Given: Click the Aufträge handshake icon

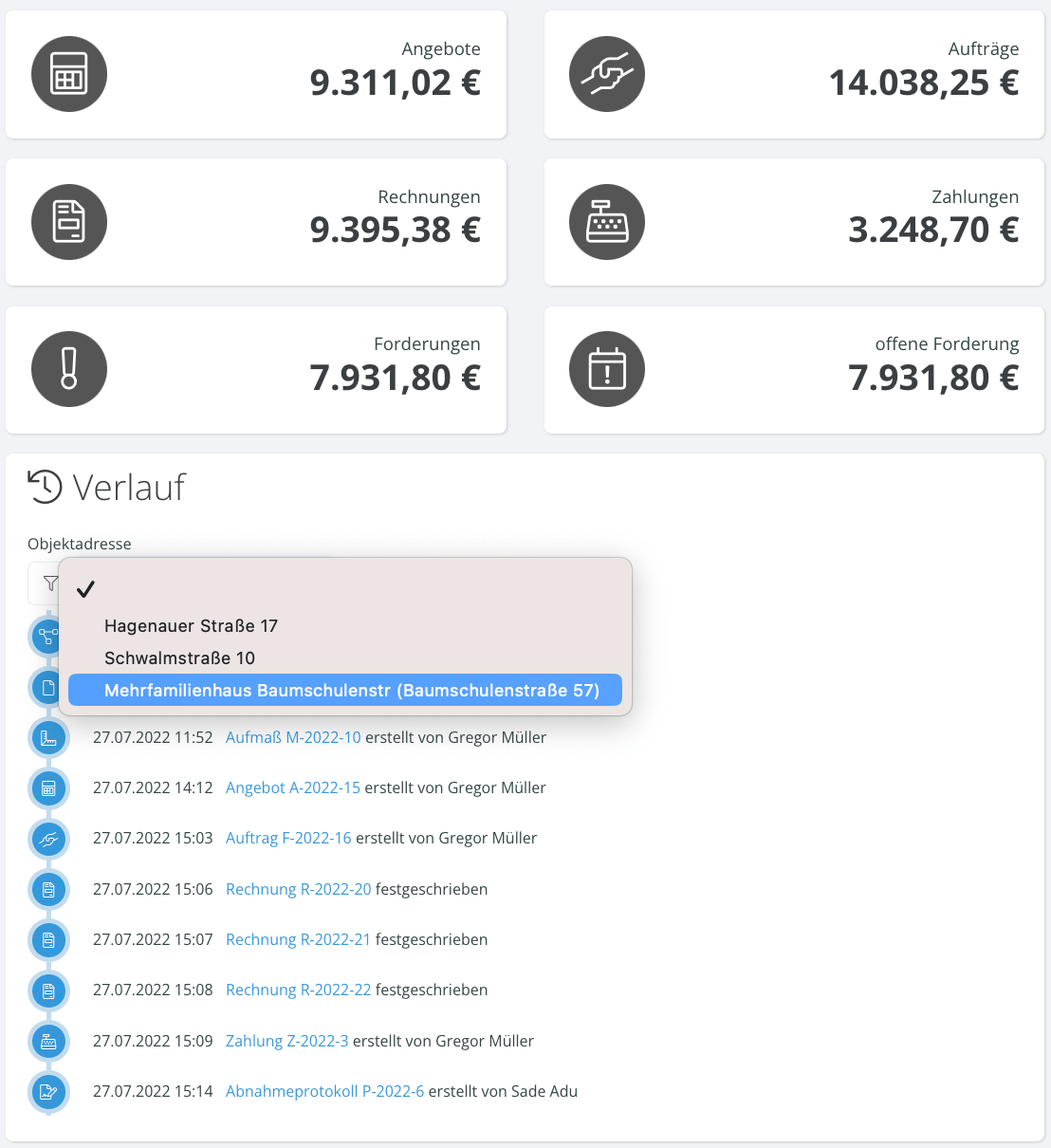Looking at the screenshot, I should click(607, 74).
